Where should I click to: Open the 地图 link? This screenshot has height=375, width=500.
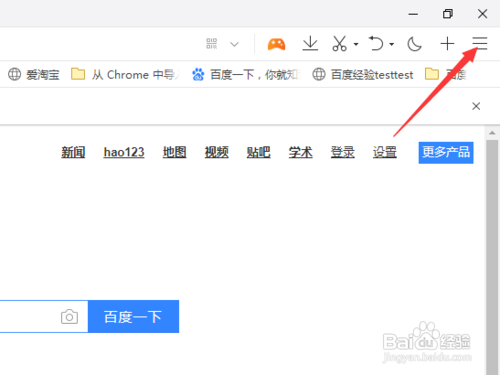point(174,152)
